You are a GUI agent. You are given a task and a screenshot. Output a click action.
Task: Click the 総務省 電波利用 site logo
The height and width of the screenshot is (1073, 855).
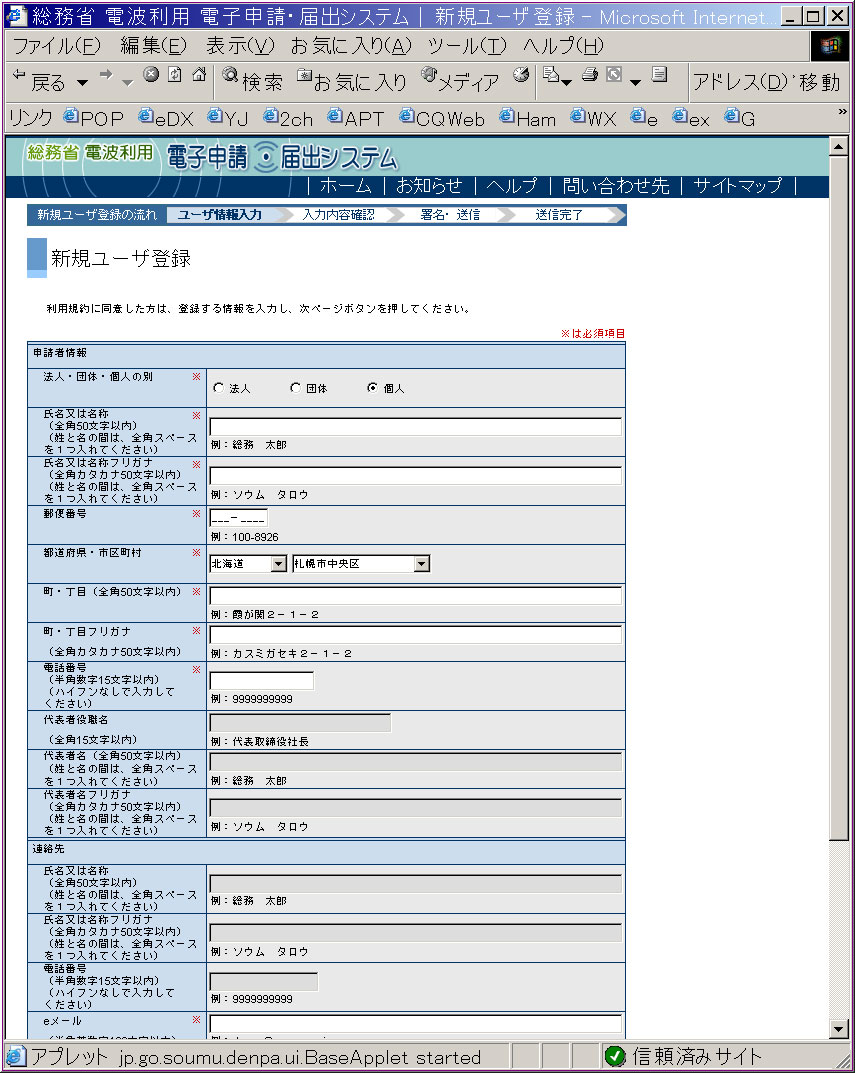point(212,156)
